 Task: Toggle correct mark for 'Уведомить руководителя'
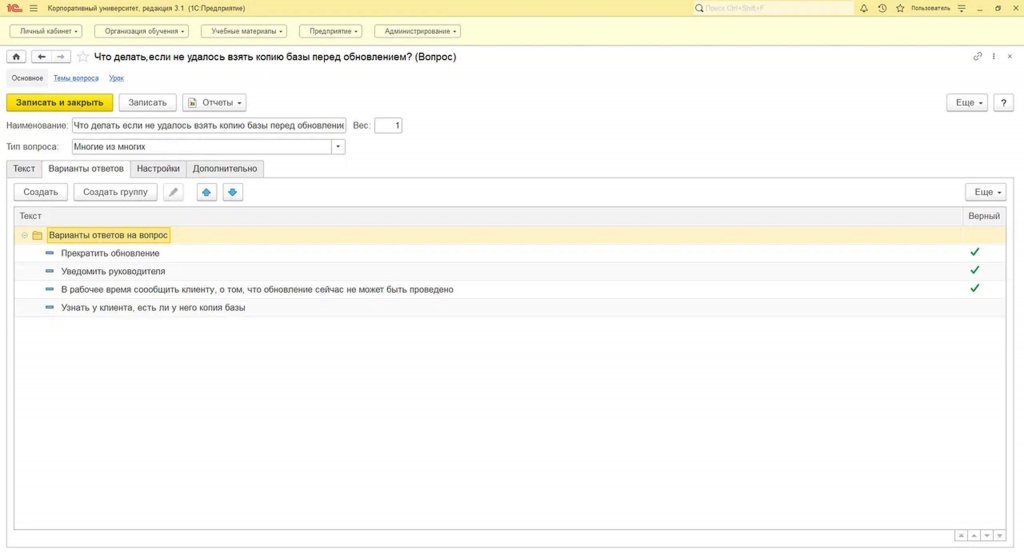(x=974, y=270)
